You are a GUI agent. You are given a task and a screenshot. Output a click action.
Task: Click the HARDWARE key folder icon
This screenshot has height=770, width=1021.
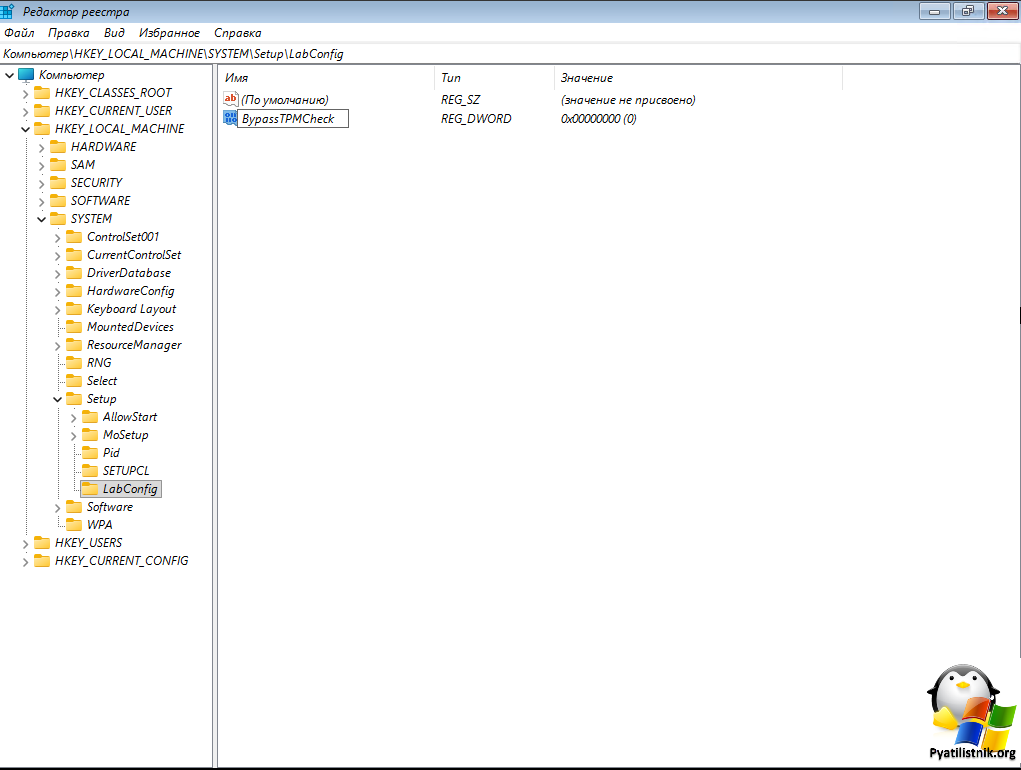[58, 147]
